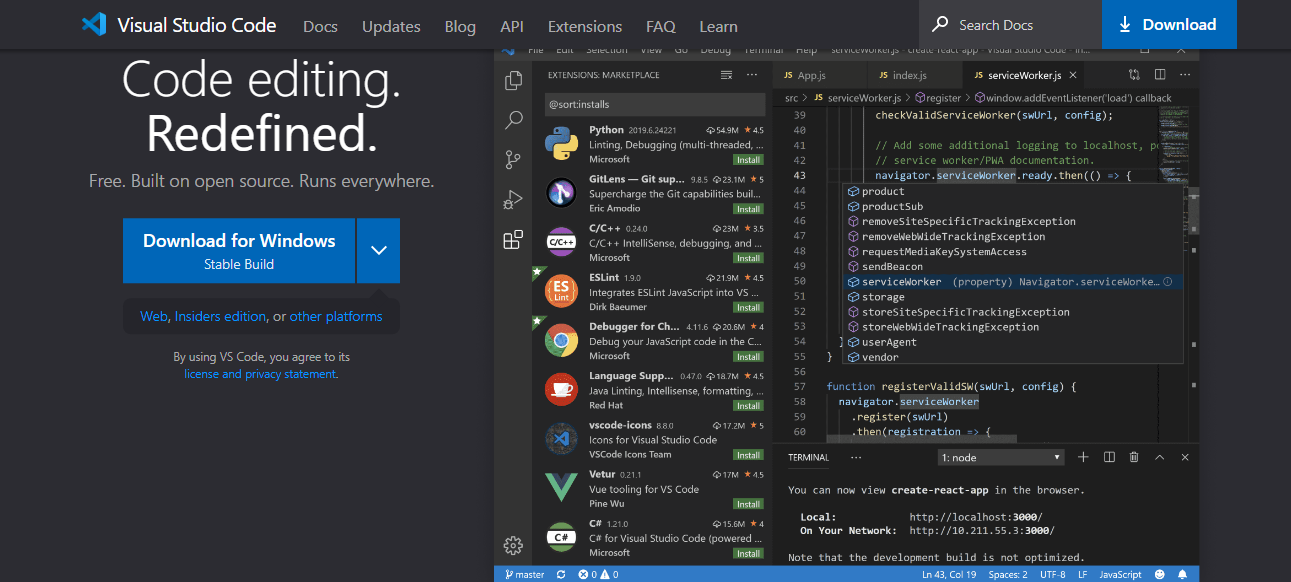Click the Download for Windows button

(238, 250)
